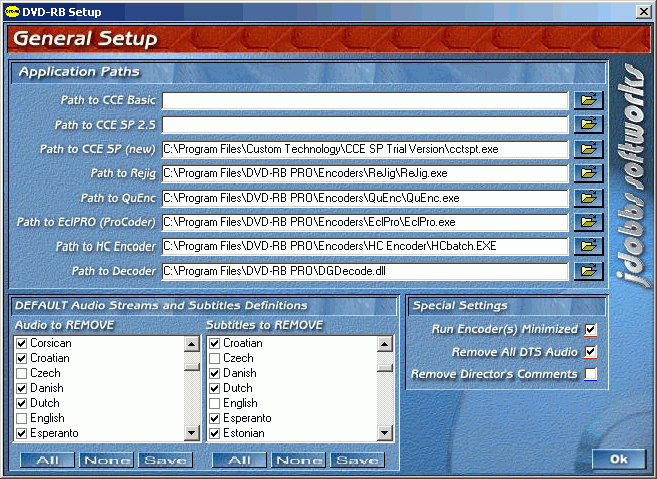
Task: Toggle Esperanto in Audio to REMOVE list
Action: 21,433
